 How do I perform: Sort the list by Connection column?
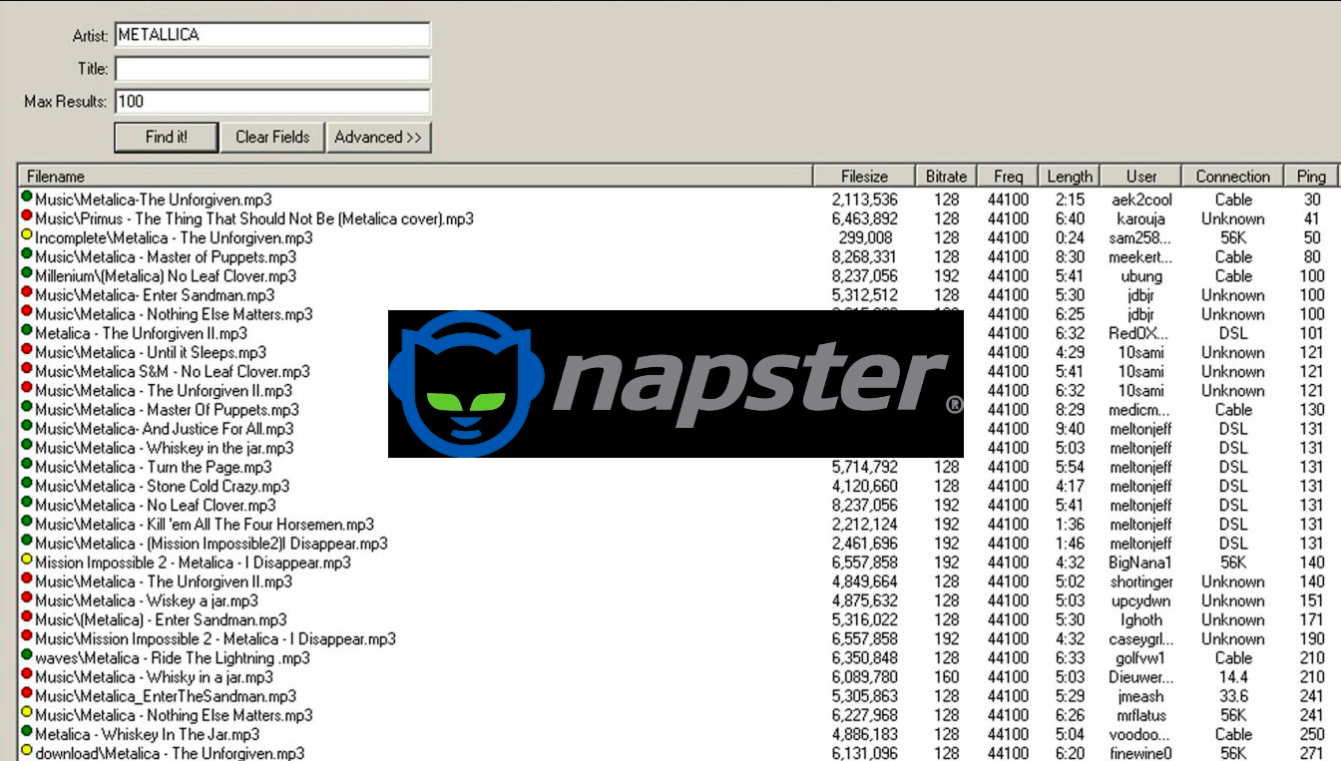point(1232,176)
